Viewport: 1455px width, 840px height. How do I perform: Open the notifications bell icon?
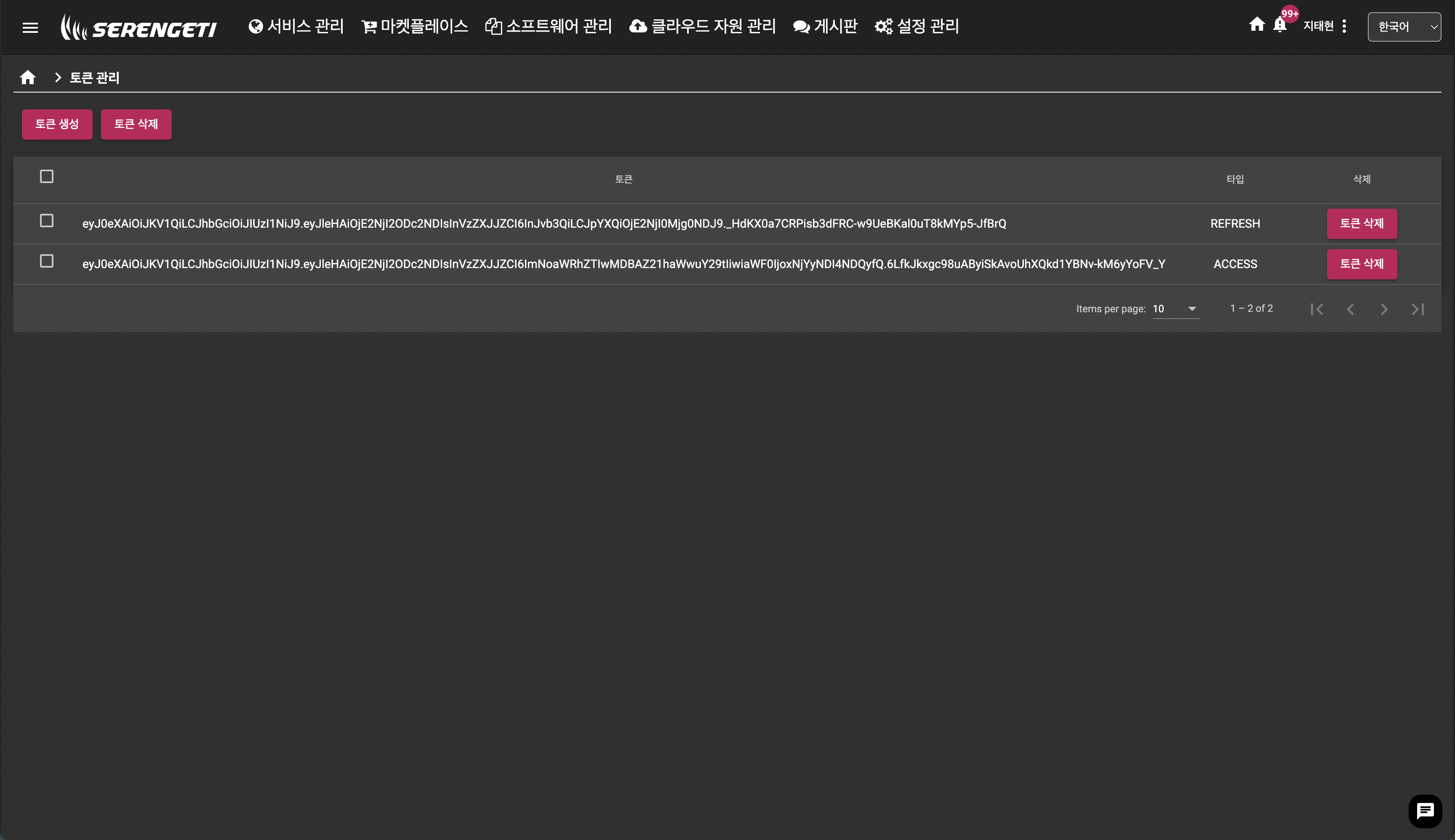coord(1279,25)
